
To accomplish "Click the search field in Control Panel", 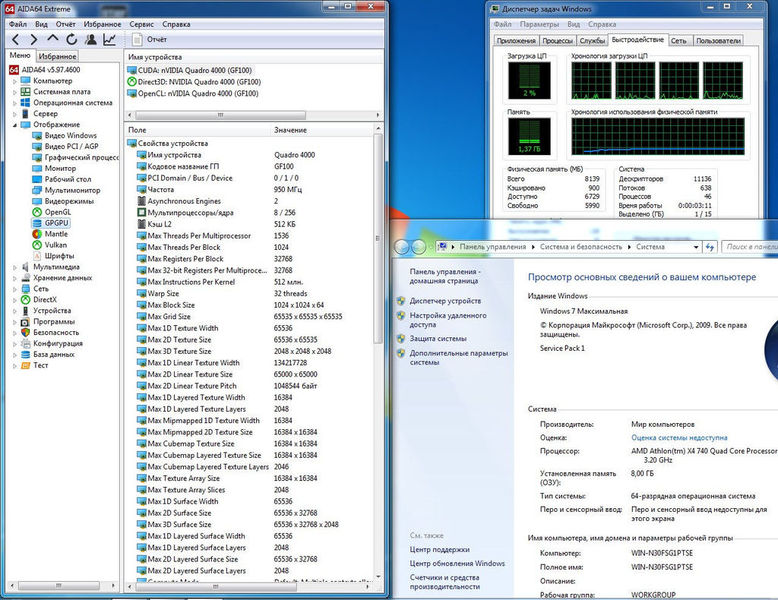I will tap(750, 247).
